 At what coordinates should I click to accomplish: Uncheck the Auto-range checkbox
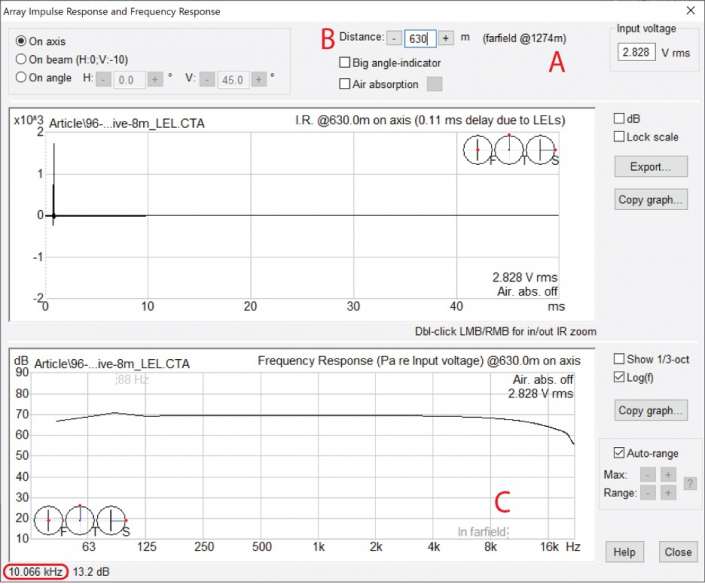tap(620, 452)
